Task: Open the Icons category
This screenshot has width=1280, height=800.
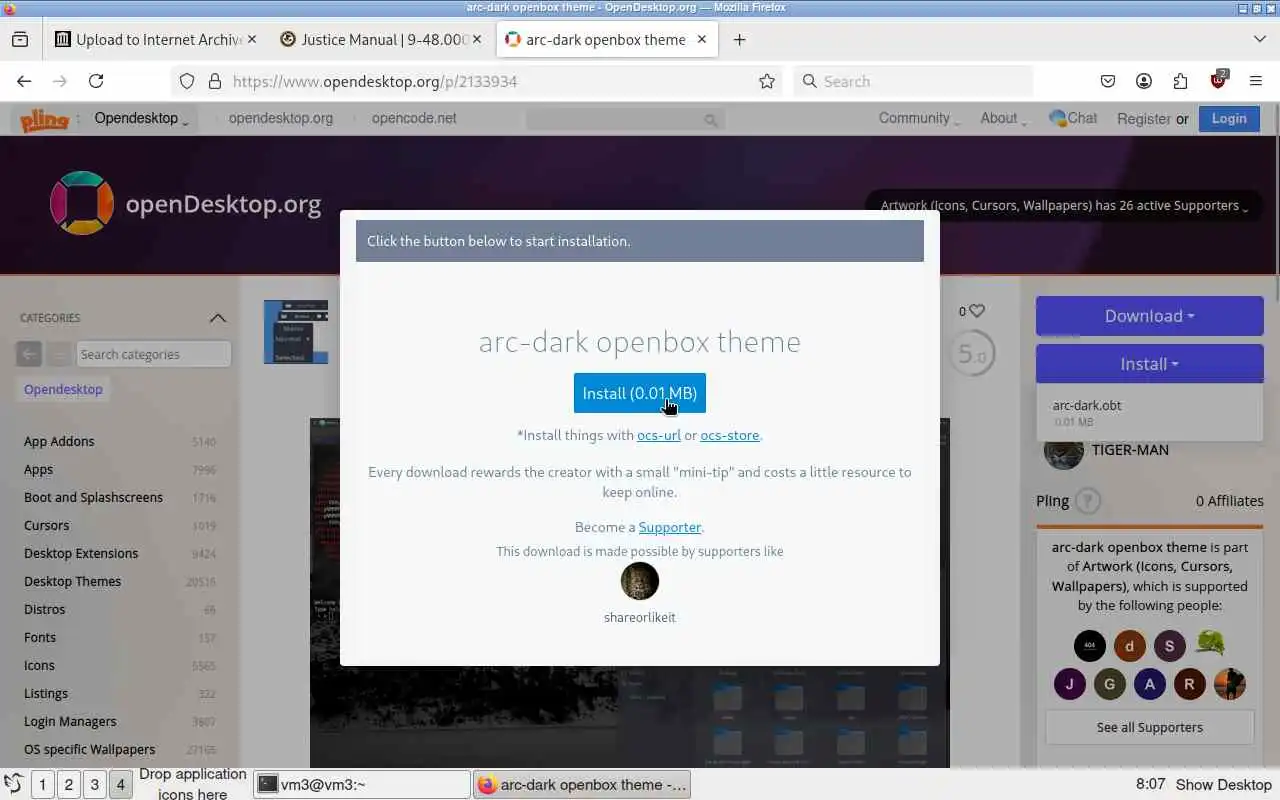Action: [x=39, y=665]
